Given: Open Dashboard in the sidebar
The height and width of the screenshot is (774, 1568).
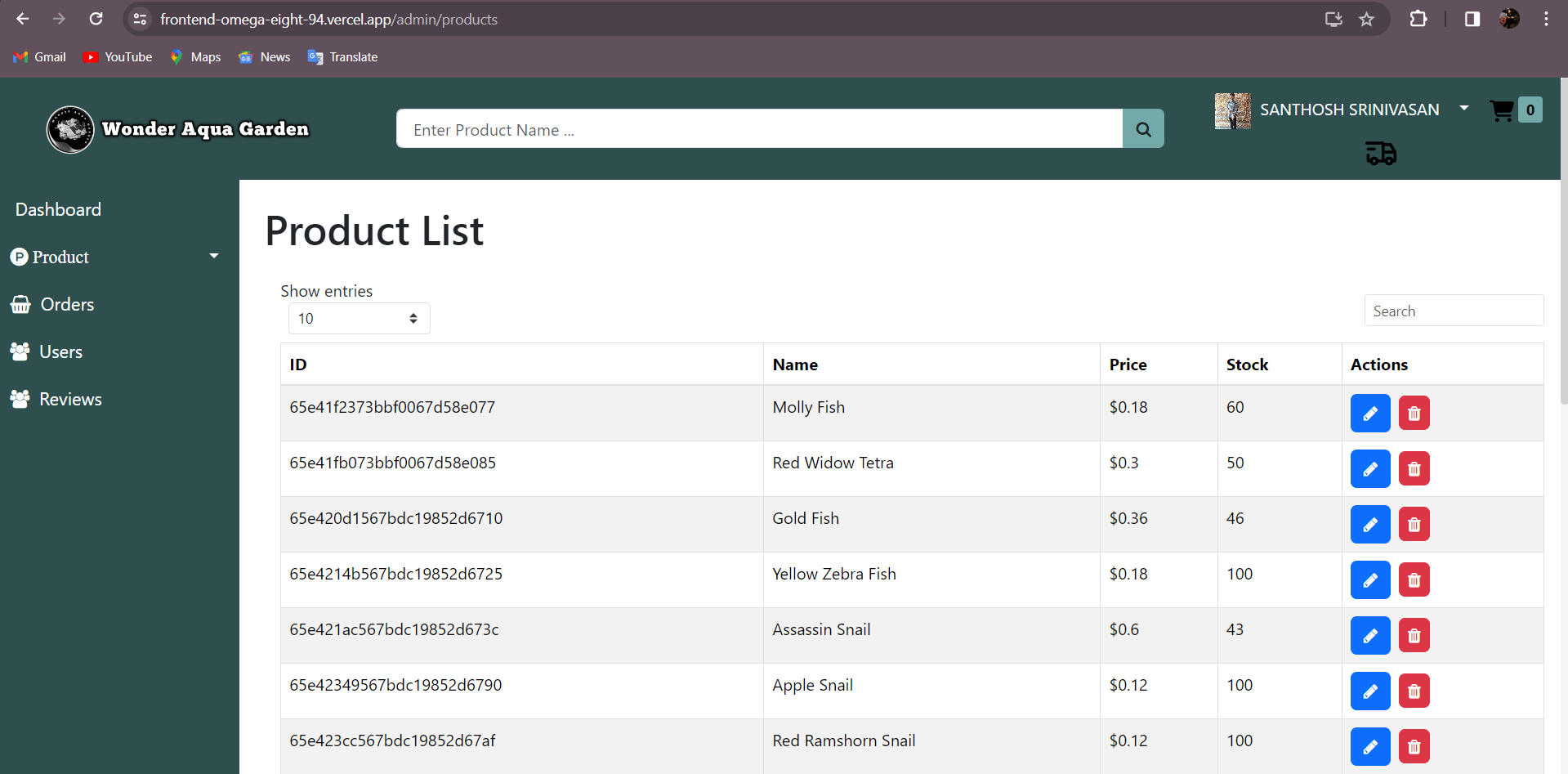Looking at the screenshot, I should (58, 209).
